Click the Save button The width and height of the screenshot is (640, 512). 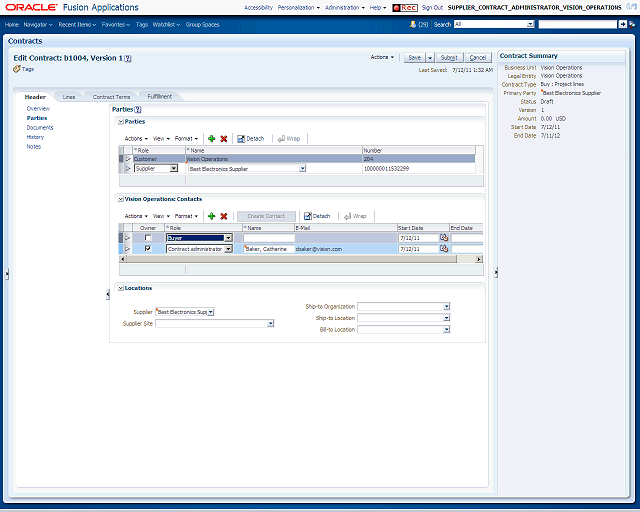[414, 58]
